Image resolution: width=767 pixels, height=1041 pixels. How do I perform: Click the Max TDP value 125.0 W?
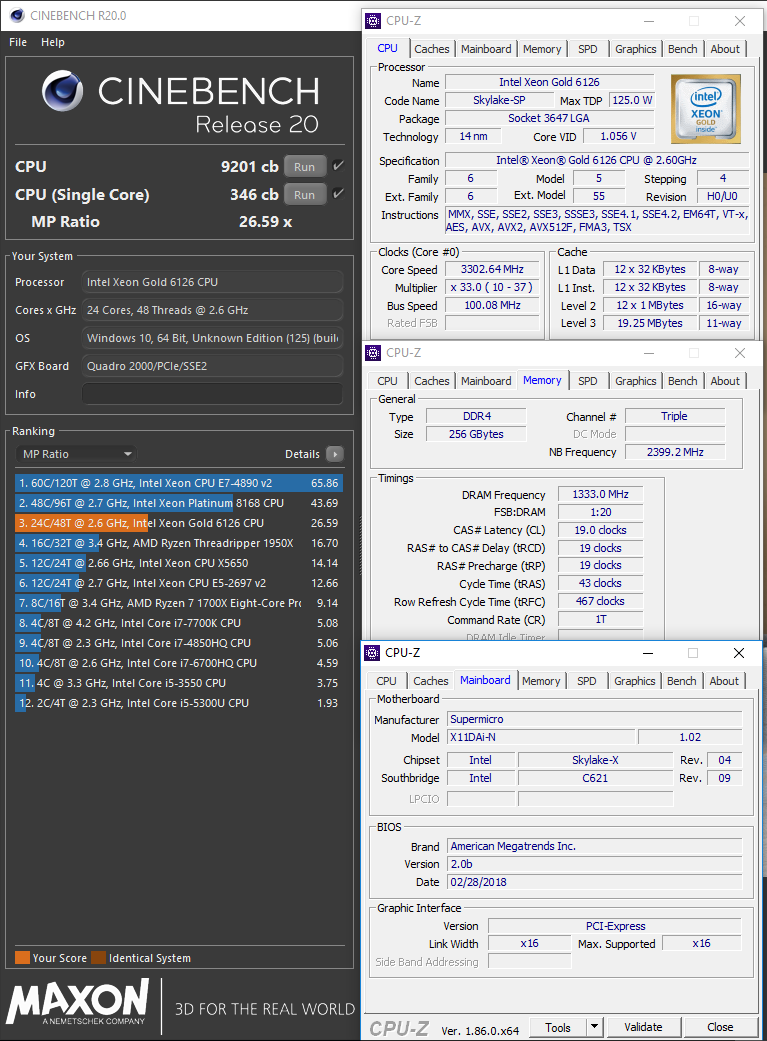(632, 100)
